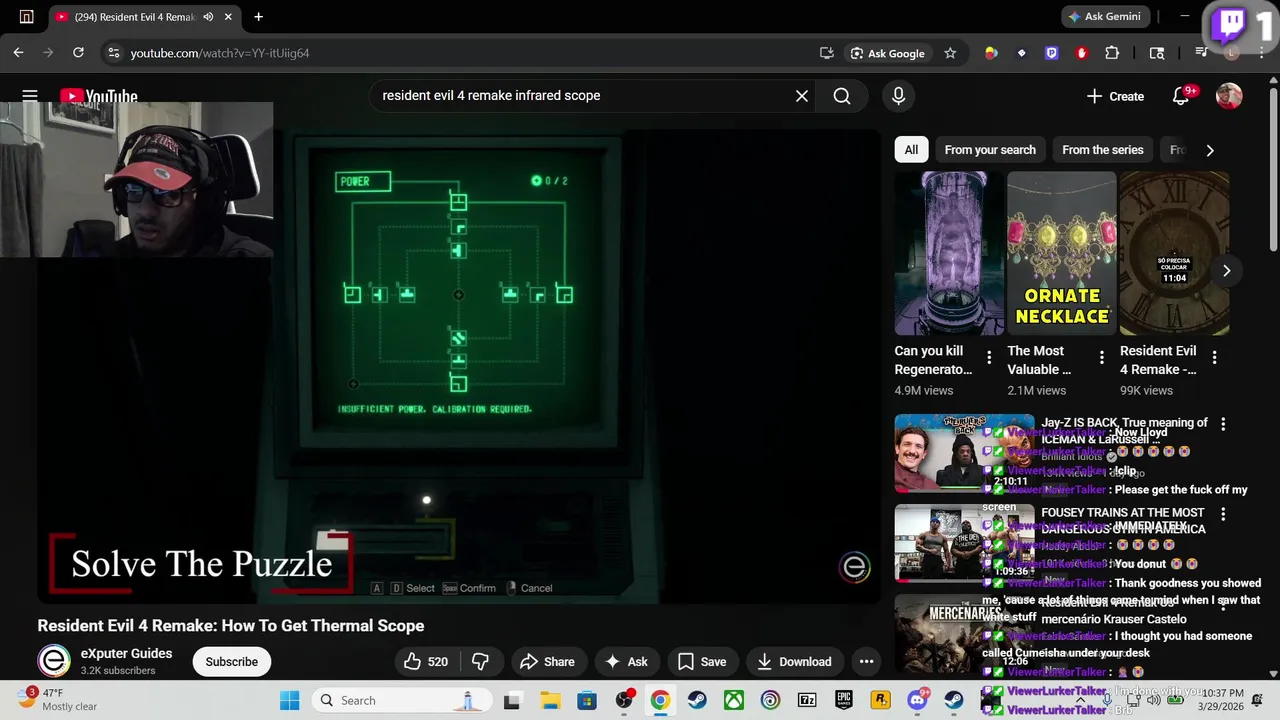
Task: Click the video player to pause
Action: pos(458,365)
